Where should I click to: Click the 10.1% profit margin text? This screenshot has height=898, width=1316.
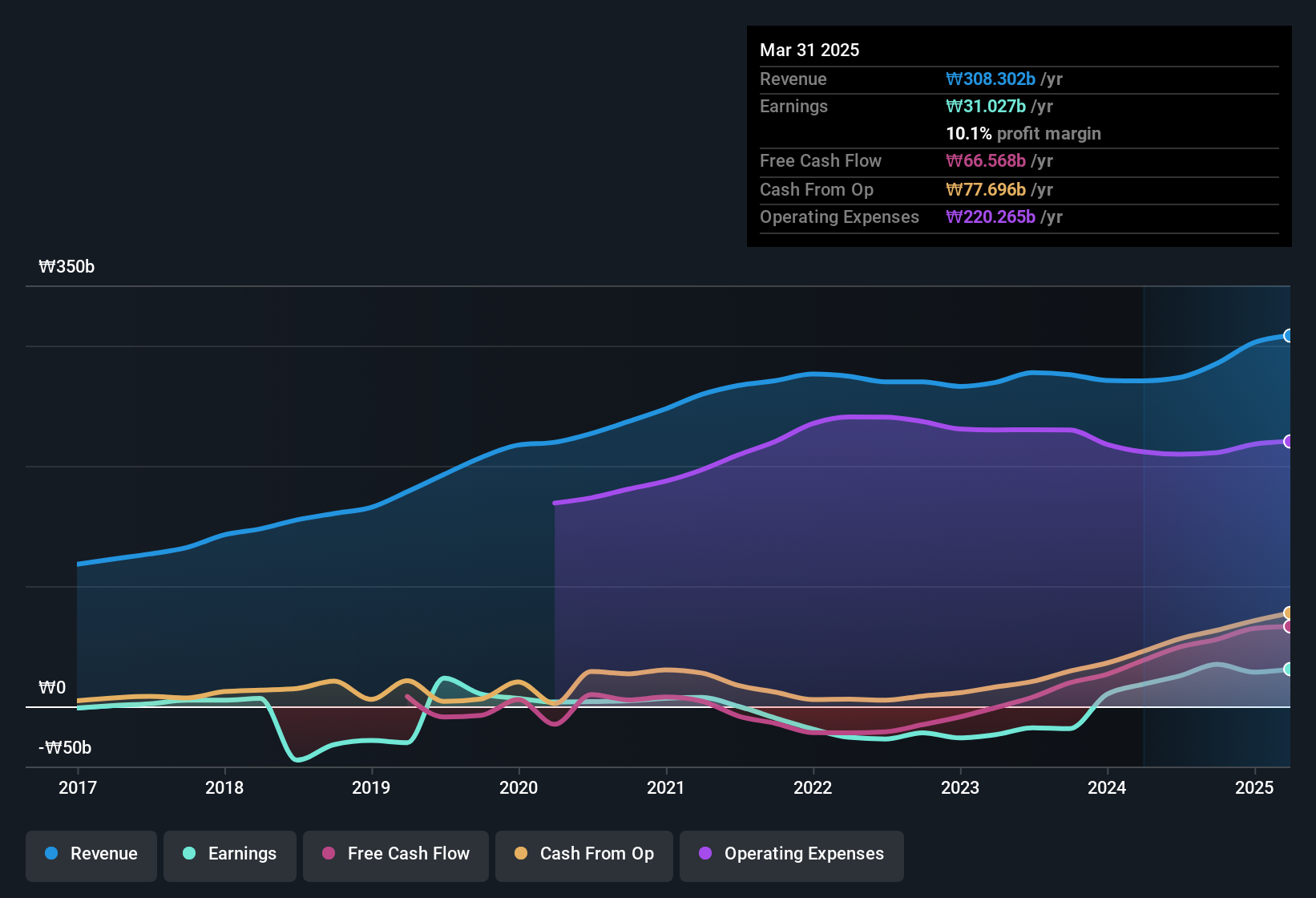tap(1023, 134)
